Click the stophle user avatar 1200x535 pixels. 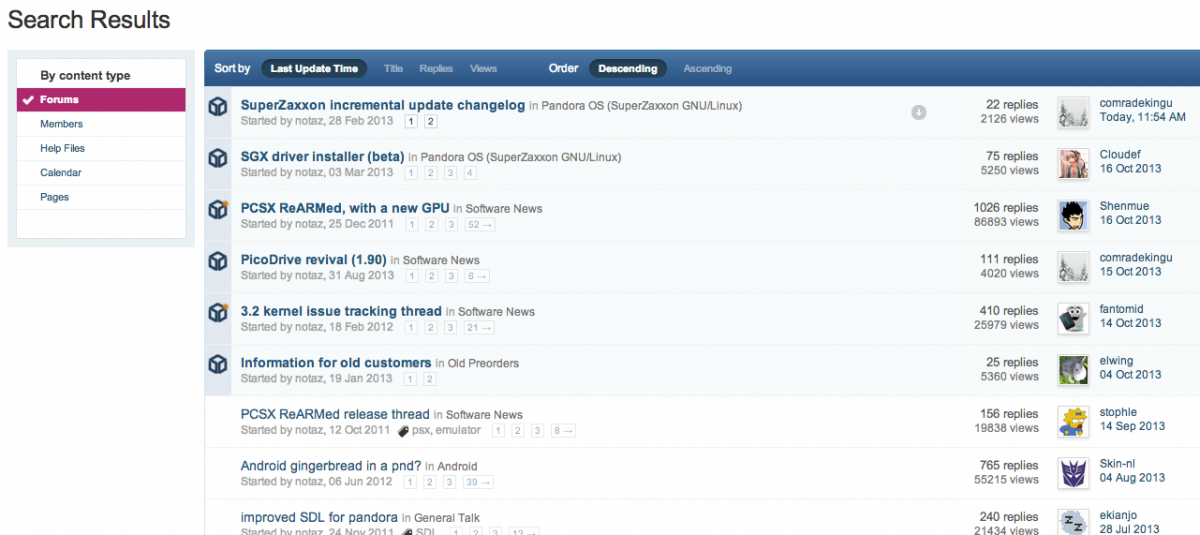[x=1073, y=421]
